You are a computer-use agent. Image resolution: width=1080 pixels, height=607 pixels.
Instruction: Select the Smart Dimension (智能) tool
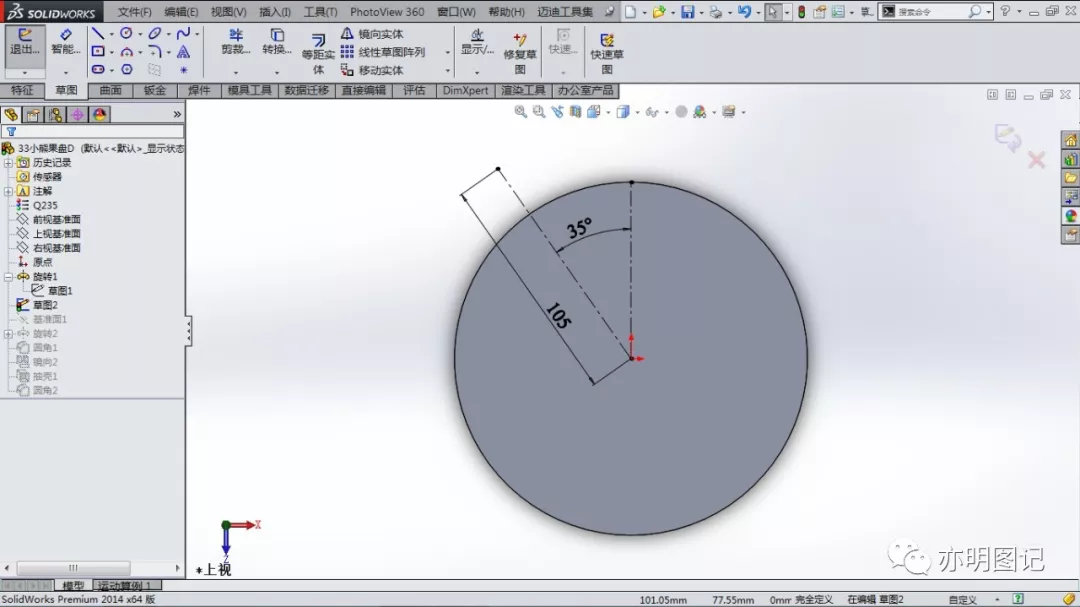(65, 43)
